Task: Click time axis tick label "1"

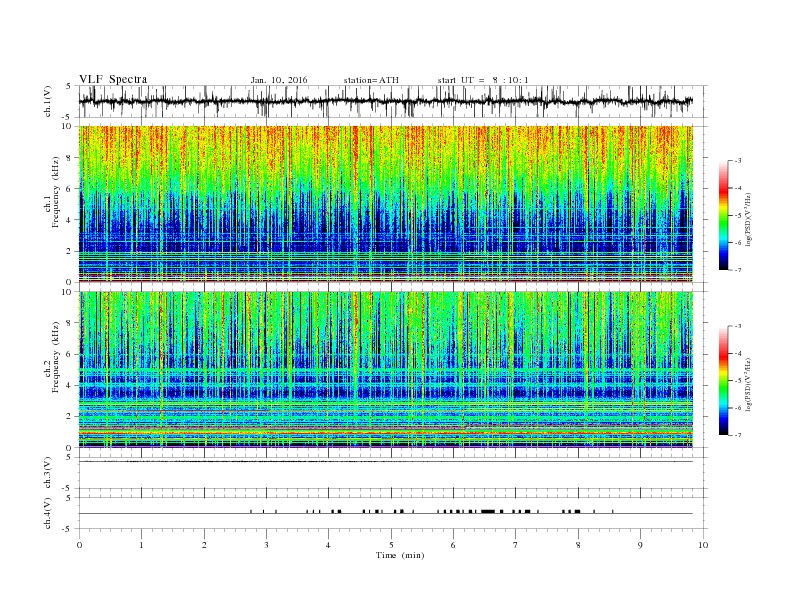Action: pos(141,545)
